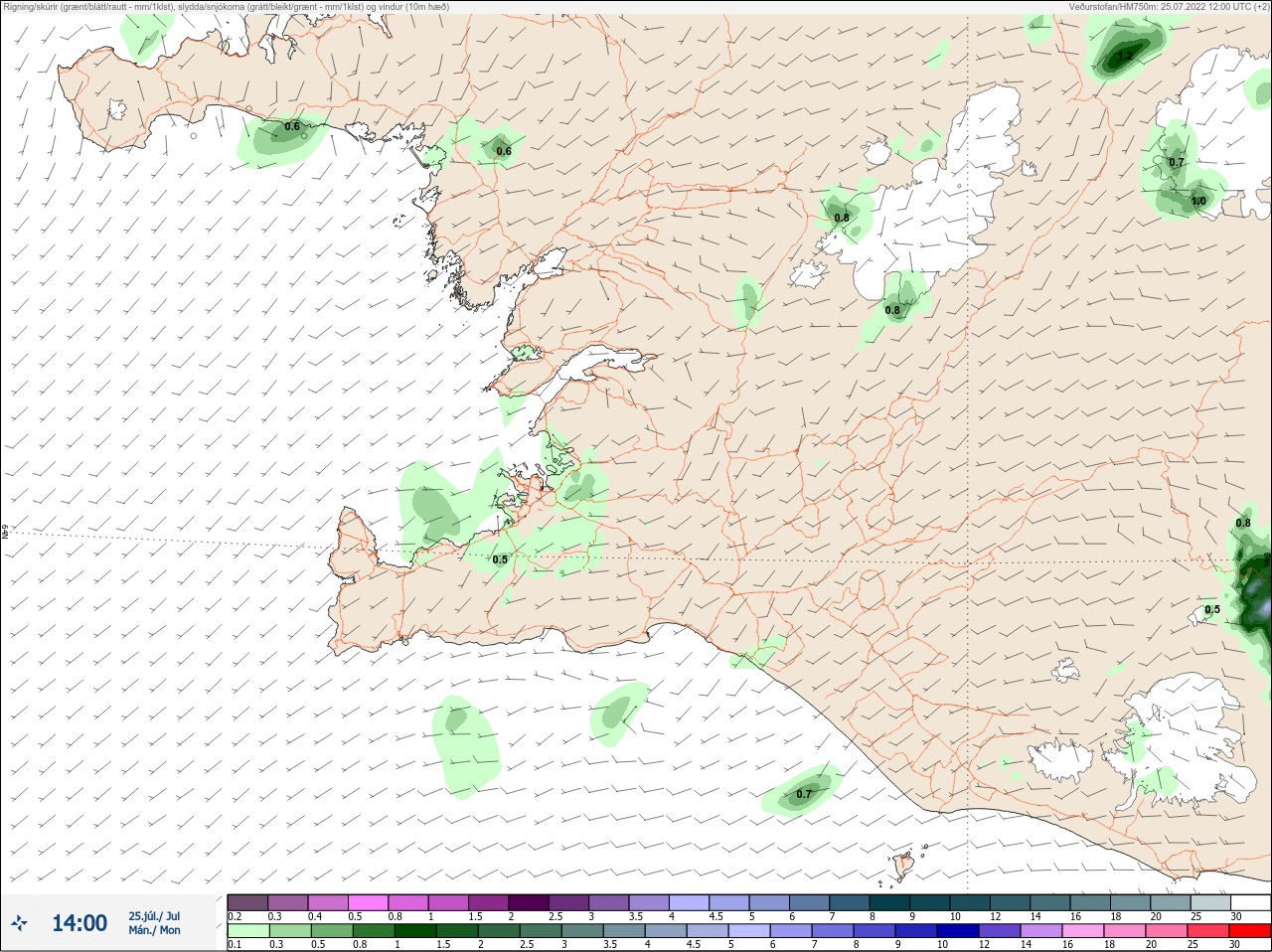Viewport: 1272px width, 952px height.
Task: Click the Veðurstofan/HM750m model run timestamp
Action: click(x=1169, y=6)
